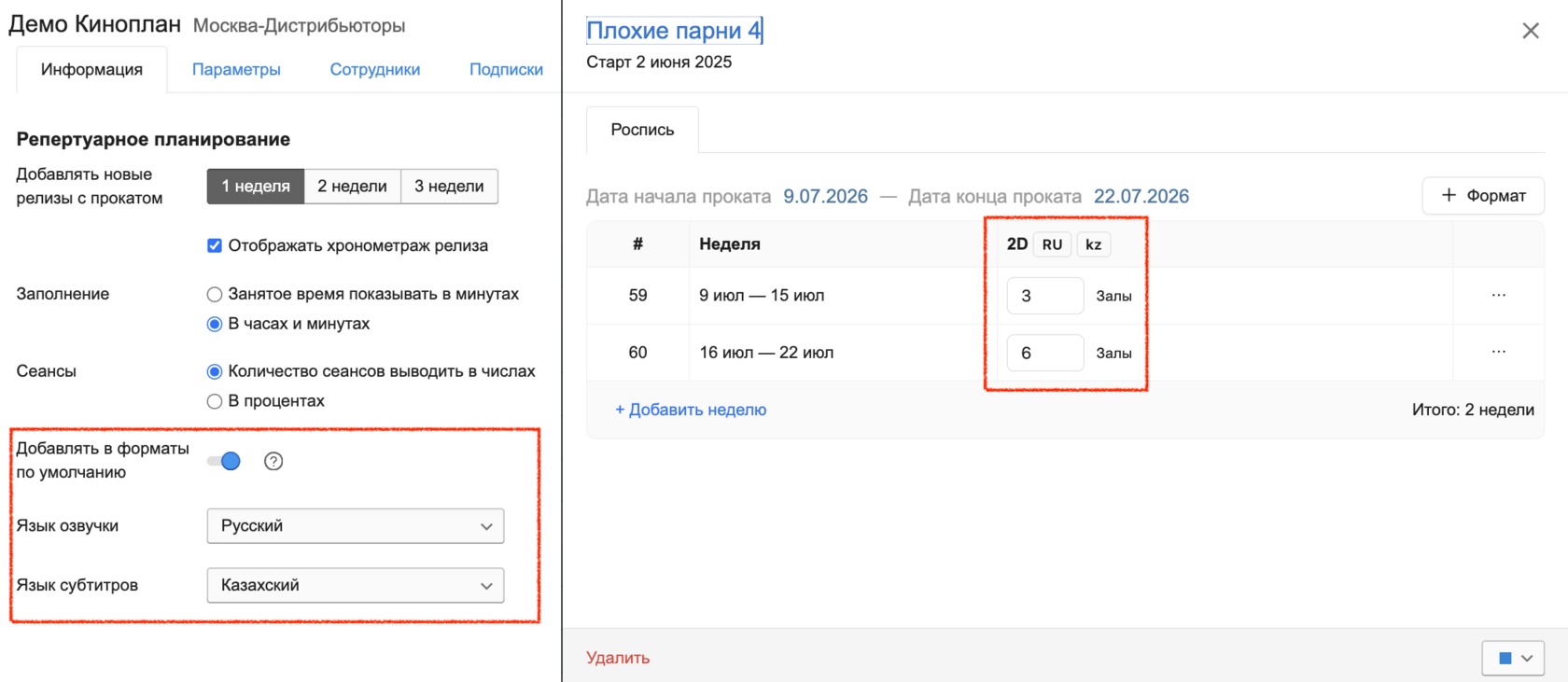The width and height of the screenshot is (1568, 682).
Task: Click the film title Плохие парни 4
Action: 674,31
